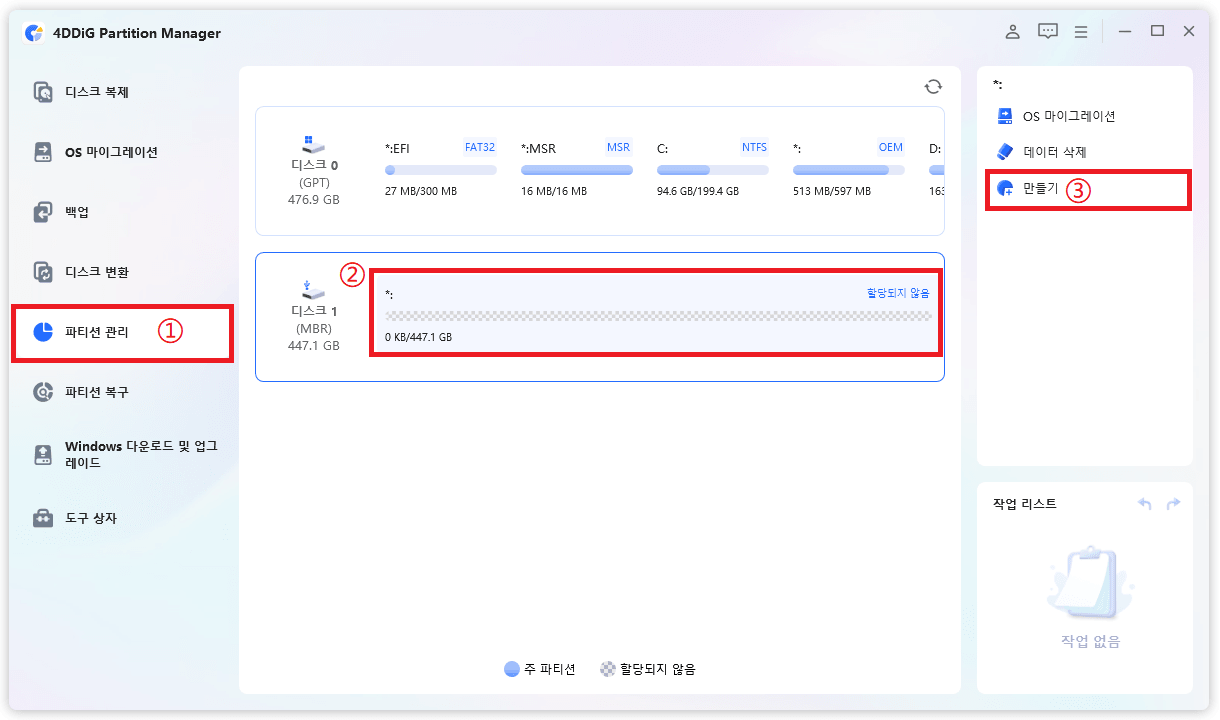Switch to 디스크 변환

click(x=96, y=272)
